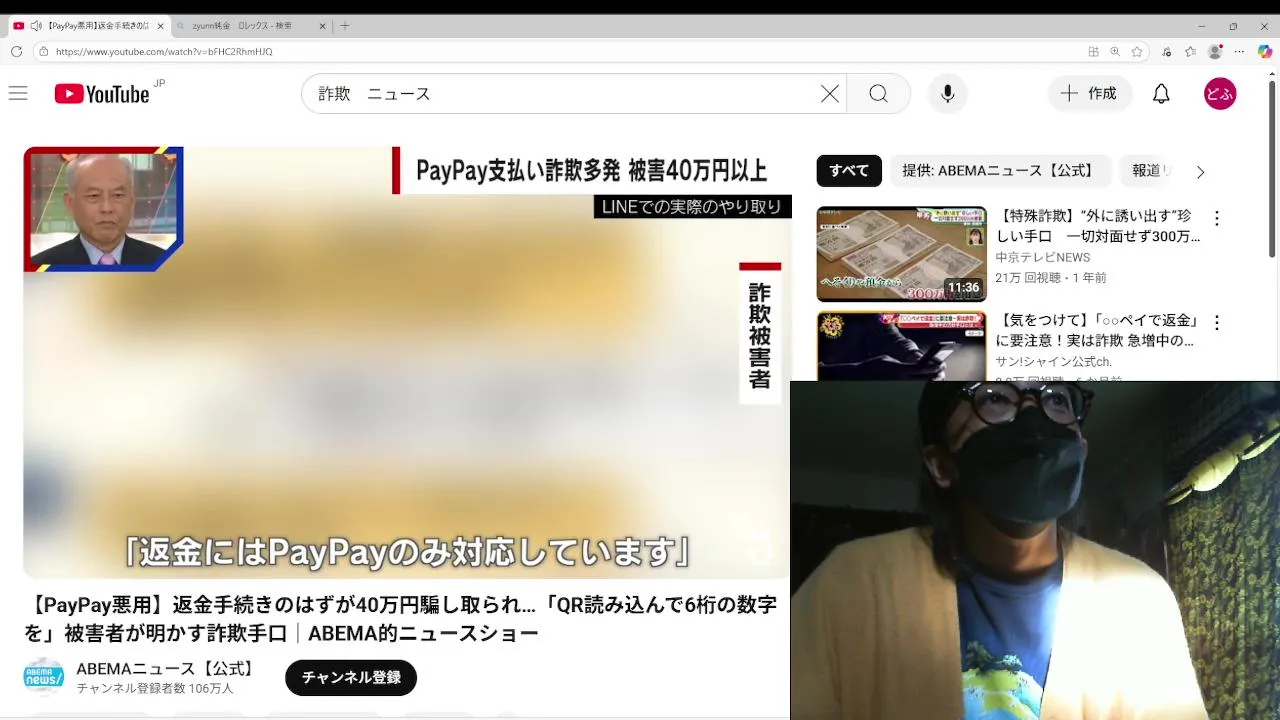Screen dimensions: 1280x720
Task: Open the notifications bell
Action: tap(1161, 94)
